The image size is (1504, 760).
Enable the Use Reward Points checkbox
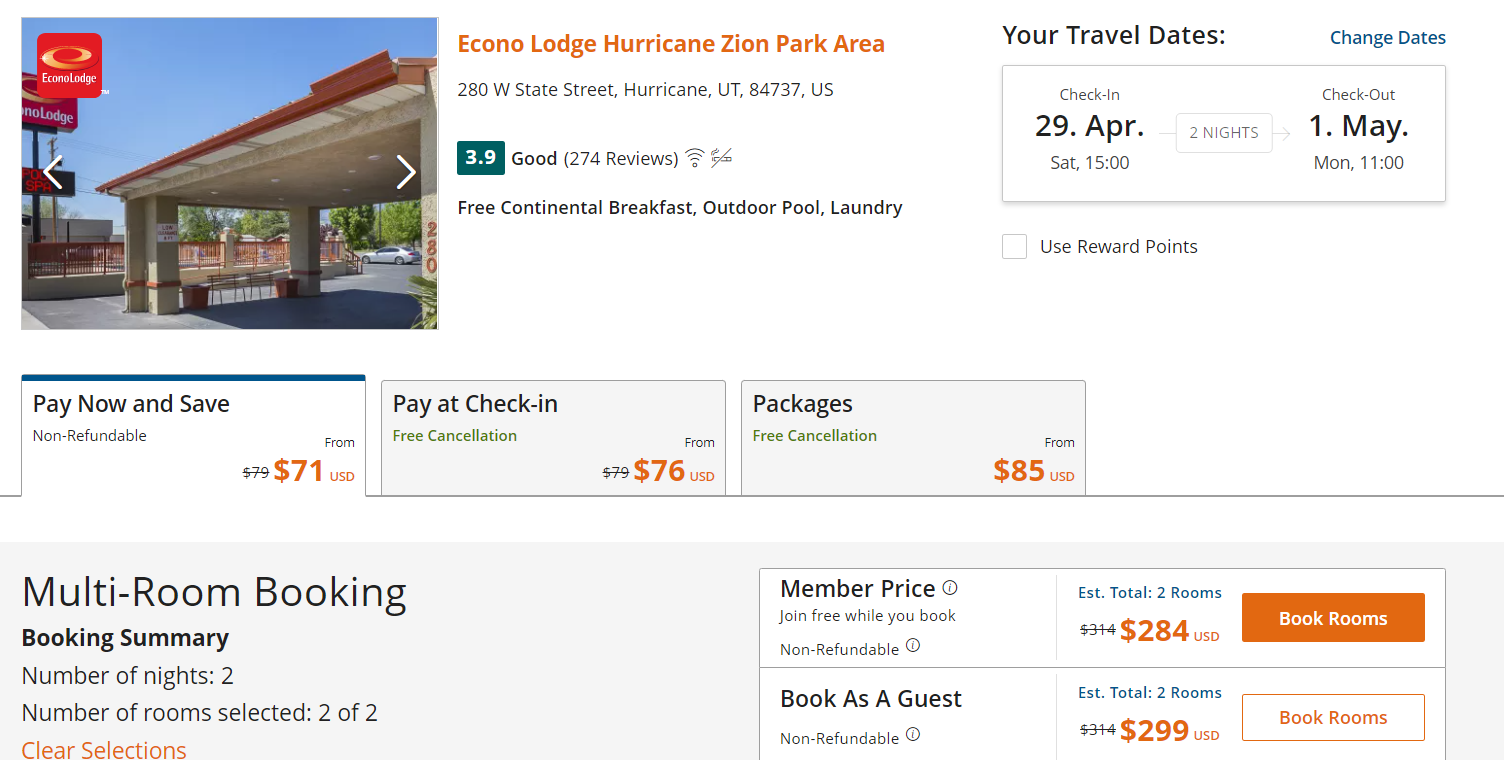click(1014, 247)
